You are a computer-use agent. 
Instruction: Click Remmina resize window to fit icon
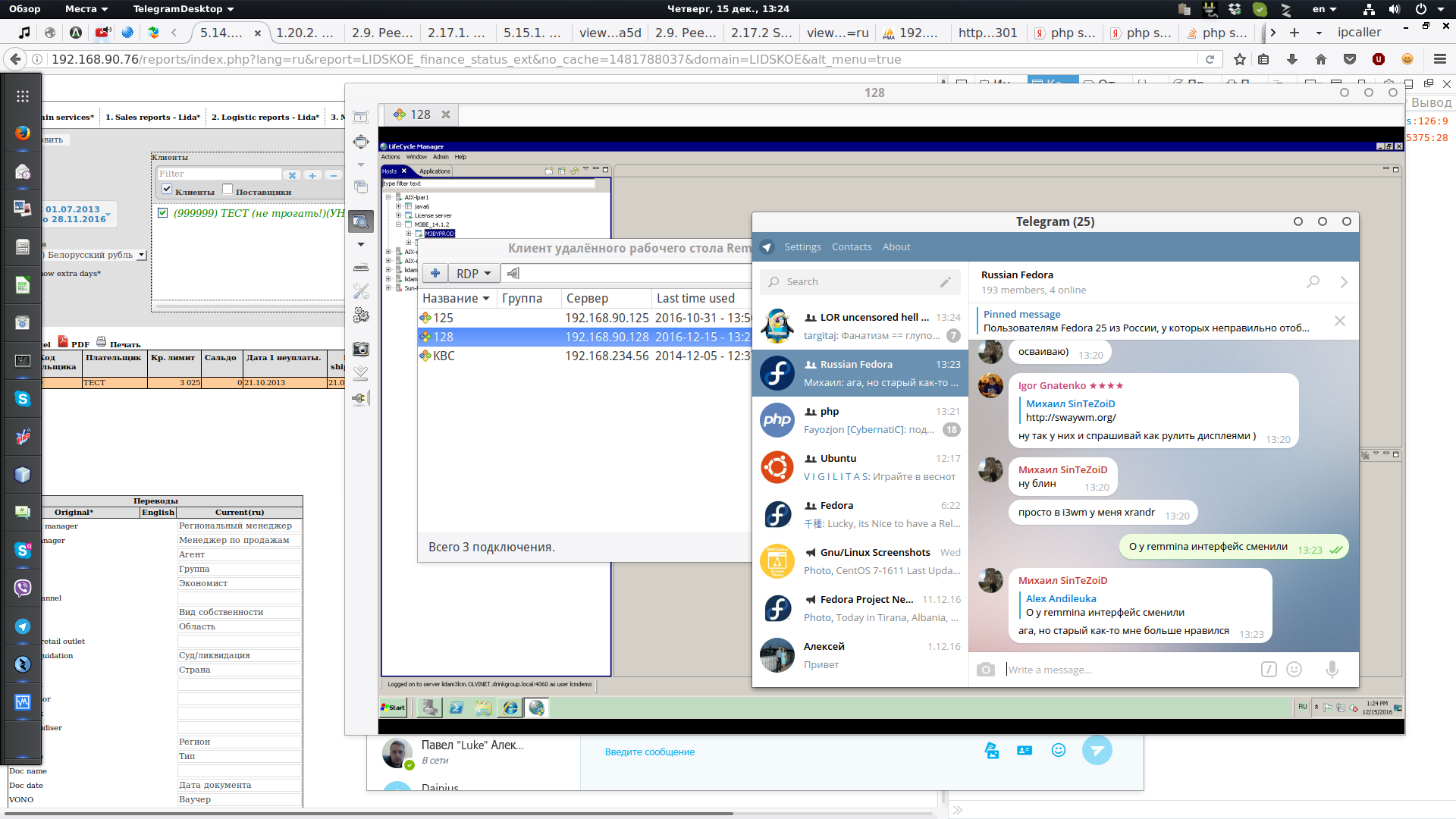point(361,117)
